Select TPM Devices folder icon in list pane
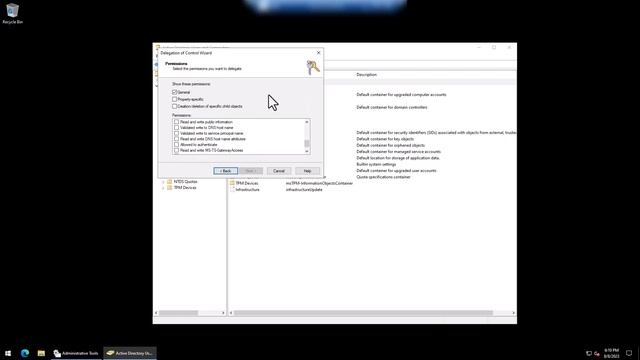640x360 pixels. point(232,183)
